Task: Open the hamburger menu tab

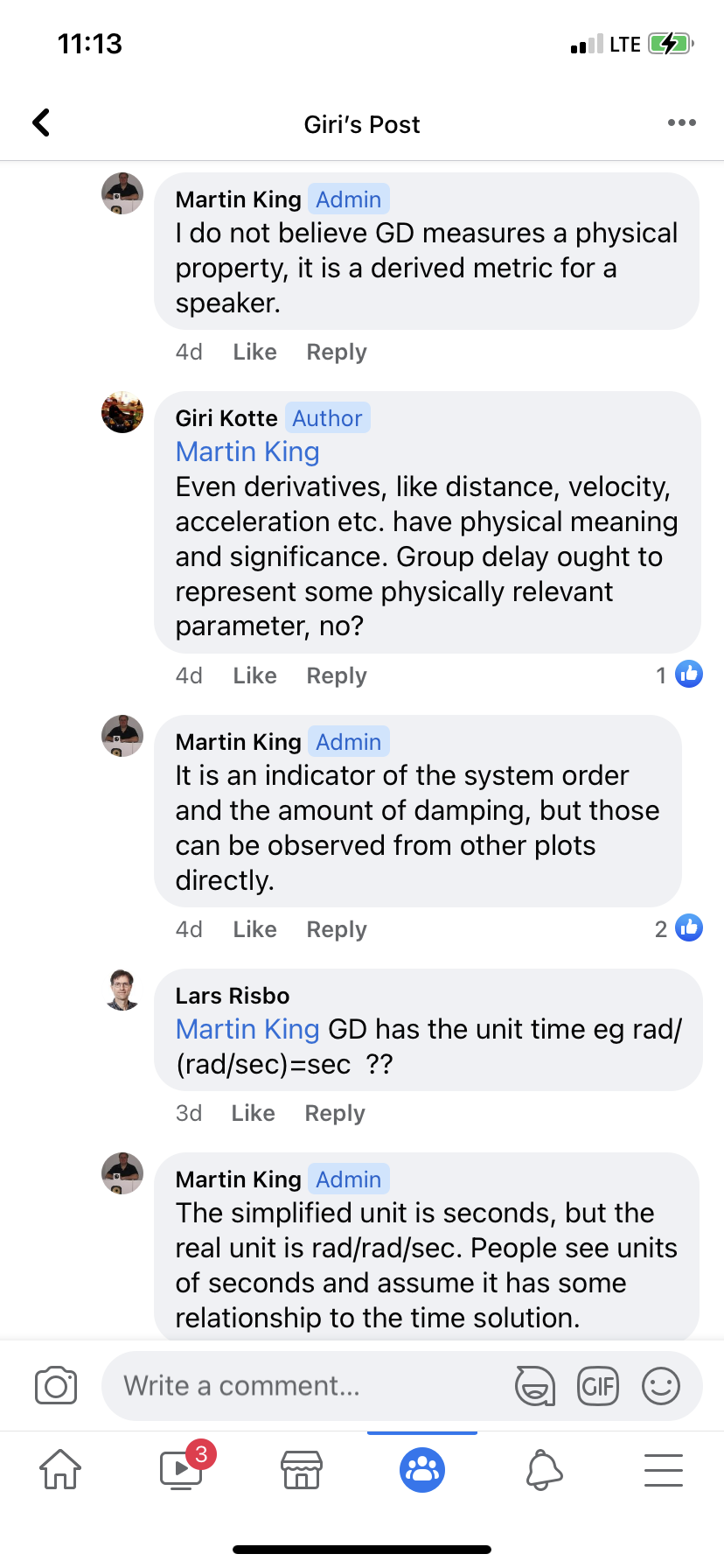Action: (x=664, y=1469)
